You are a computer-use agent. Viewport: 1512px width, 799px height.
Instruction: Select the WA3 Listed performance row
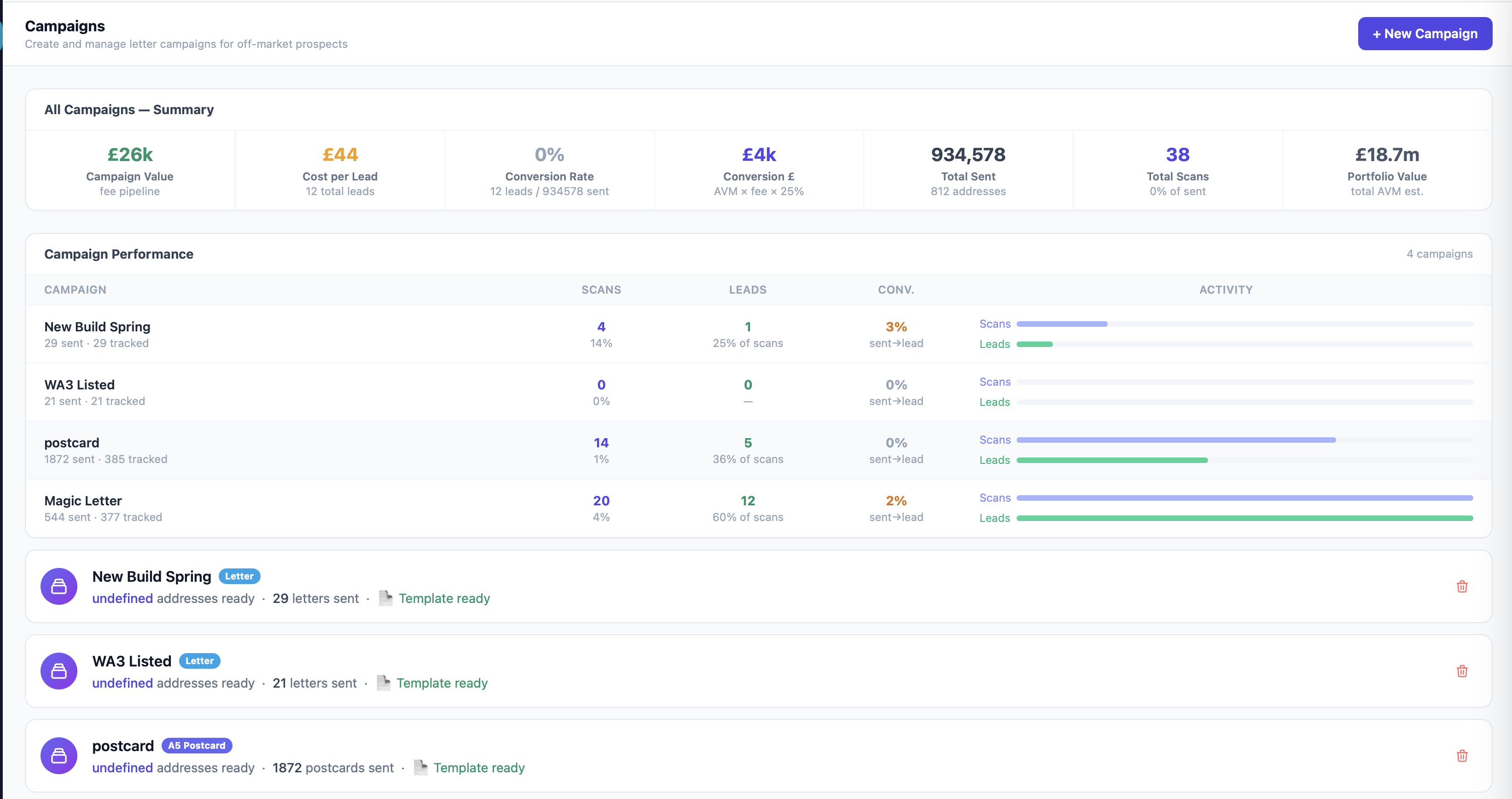tap(758, 392)
